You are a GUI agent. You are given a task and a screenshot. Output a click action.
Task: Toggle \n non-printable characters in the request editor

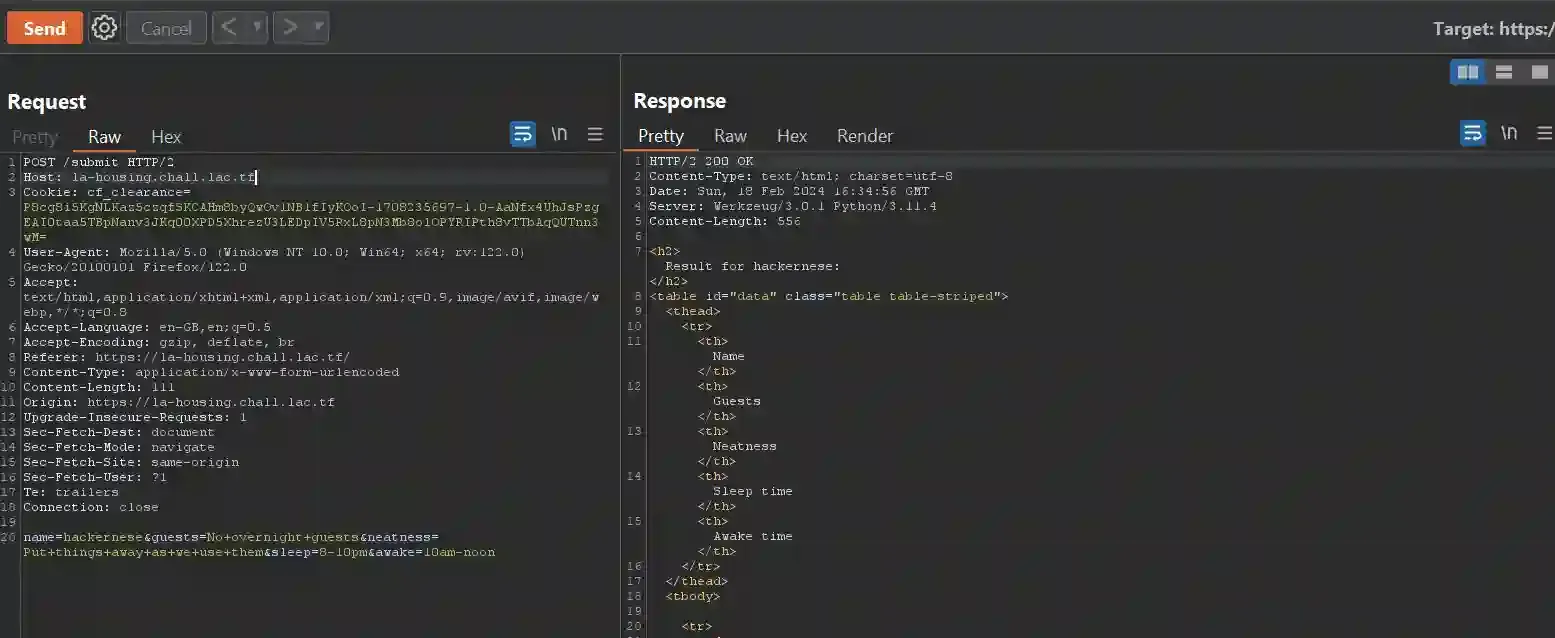558,133
